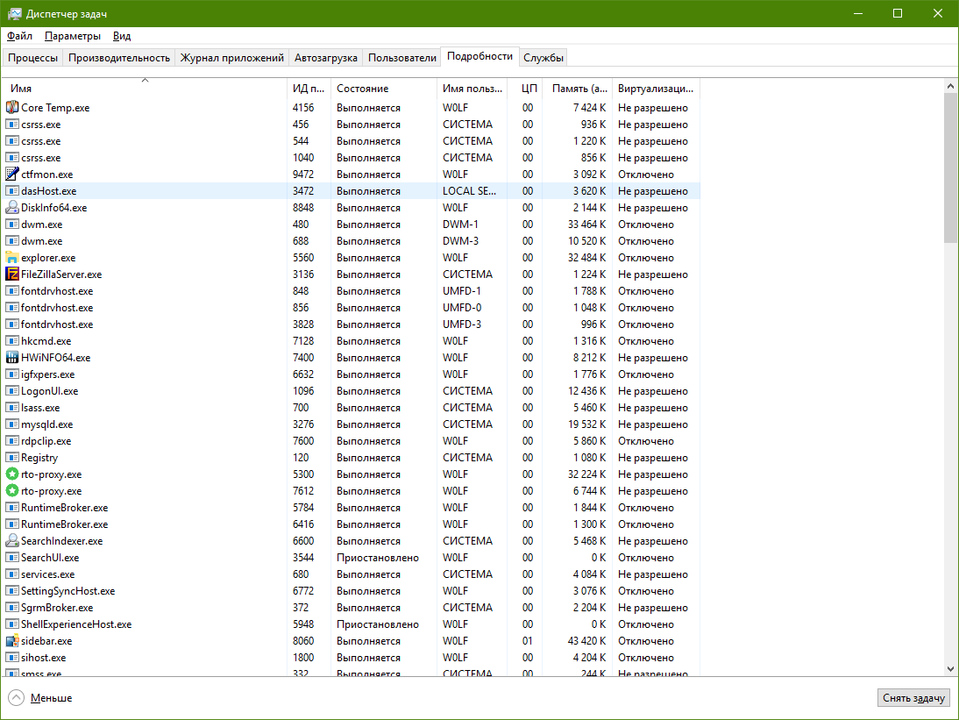Switch to the Службы tab
This screenshot has width=959, height=720.
[x=543, y=58]
